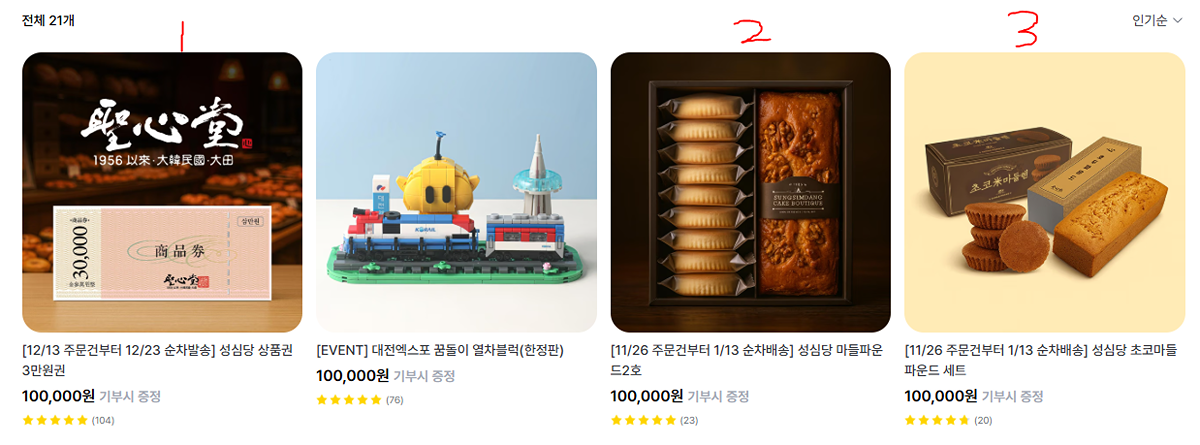Click the 기부시 증정 label under 꿈돌이 열차블럭
The width and height of the screenshot is (1200, 445).
pyautogui.click(x=424, y=376)
